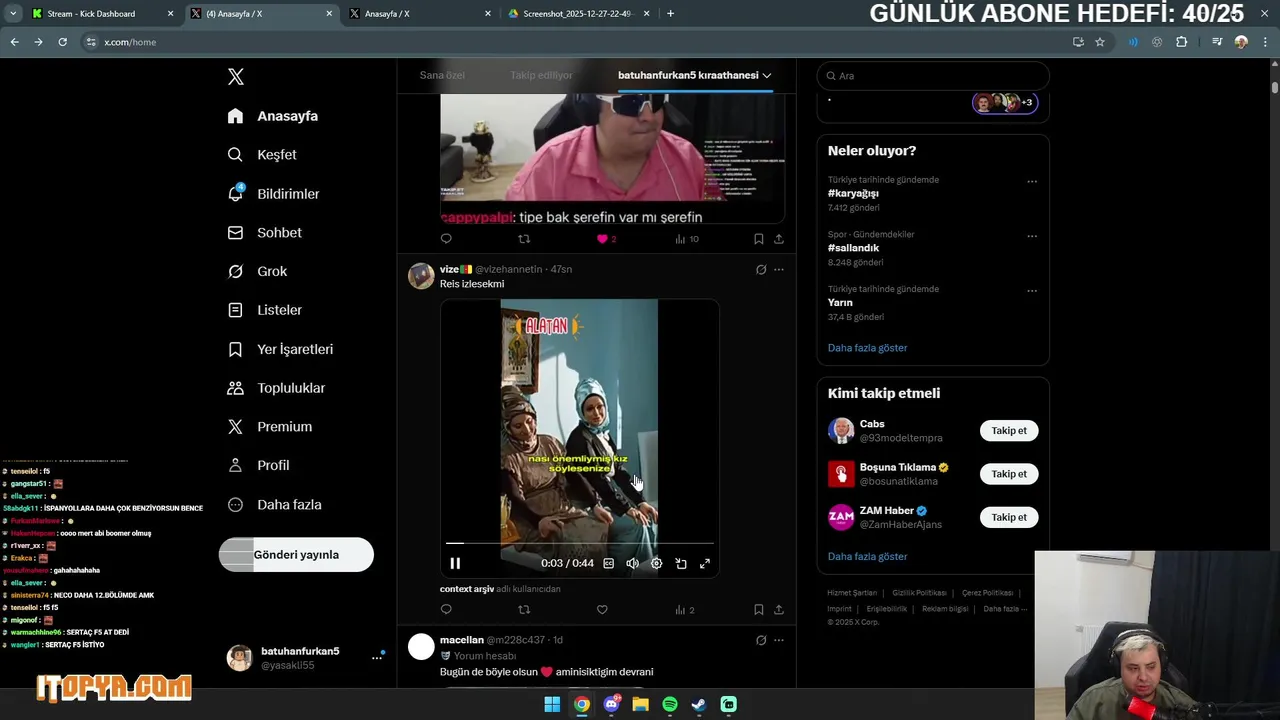The width and height of the screenshot is (1280, 720).
Task: Seek on the video progress bar
Action: (580, 544)
